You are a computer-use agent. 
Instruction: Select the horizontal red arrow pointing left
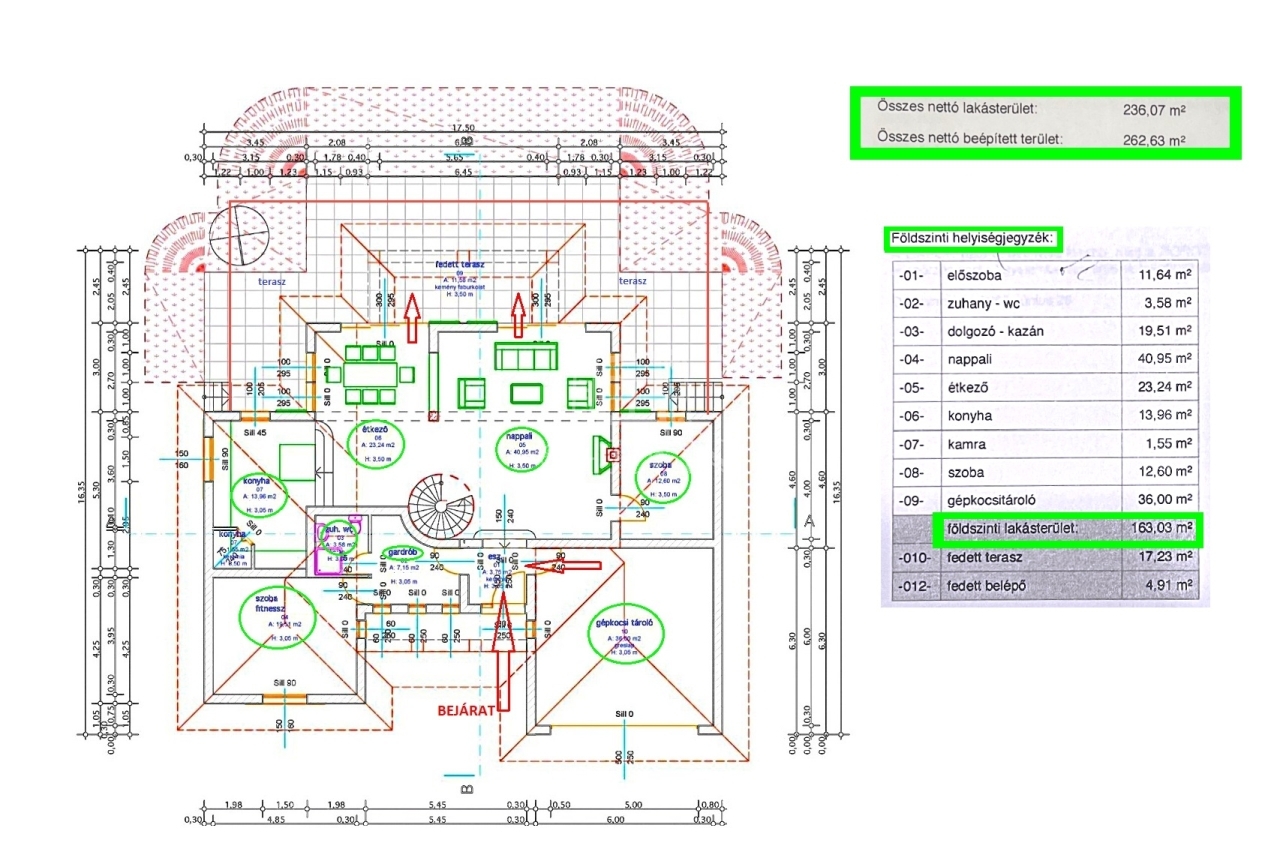point(563,567)
